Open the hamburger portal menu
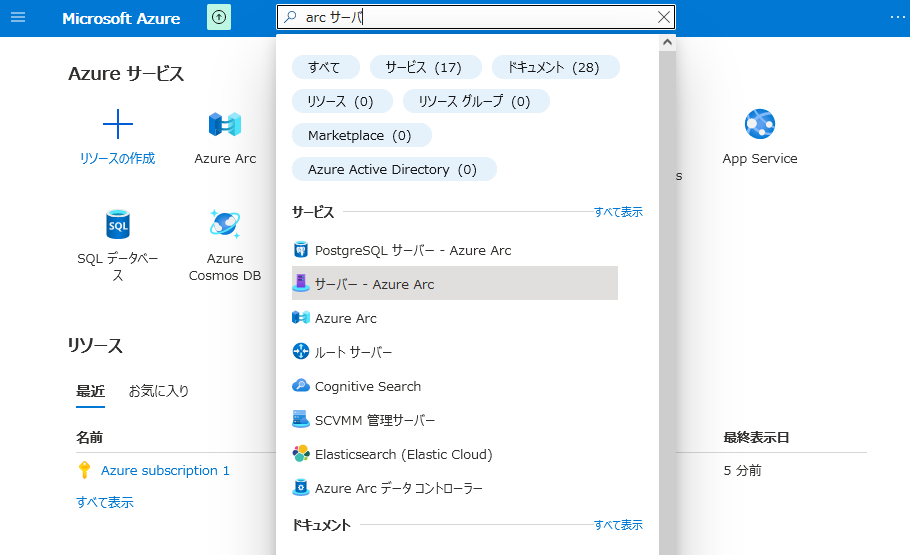This screenshot has width=910, height=555. point(18,17)
